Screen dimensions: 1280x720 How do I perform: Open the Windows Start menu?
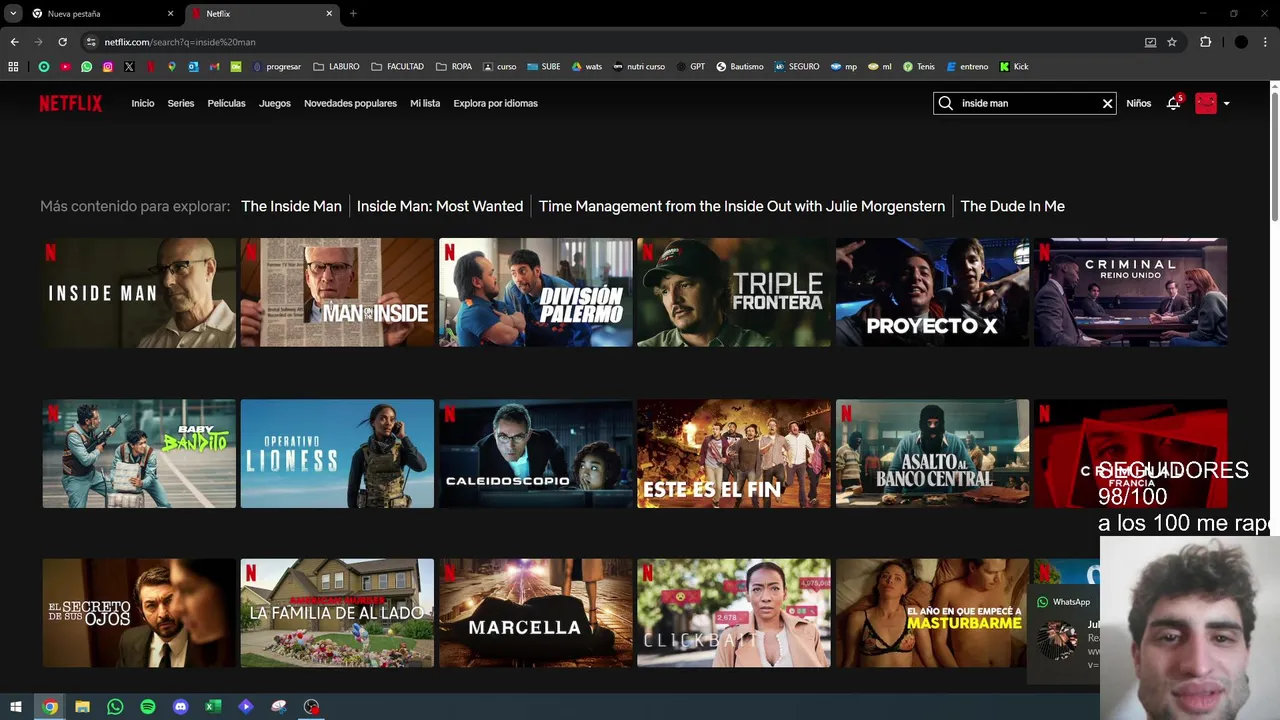(x=16, y=707)
